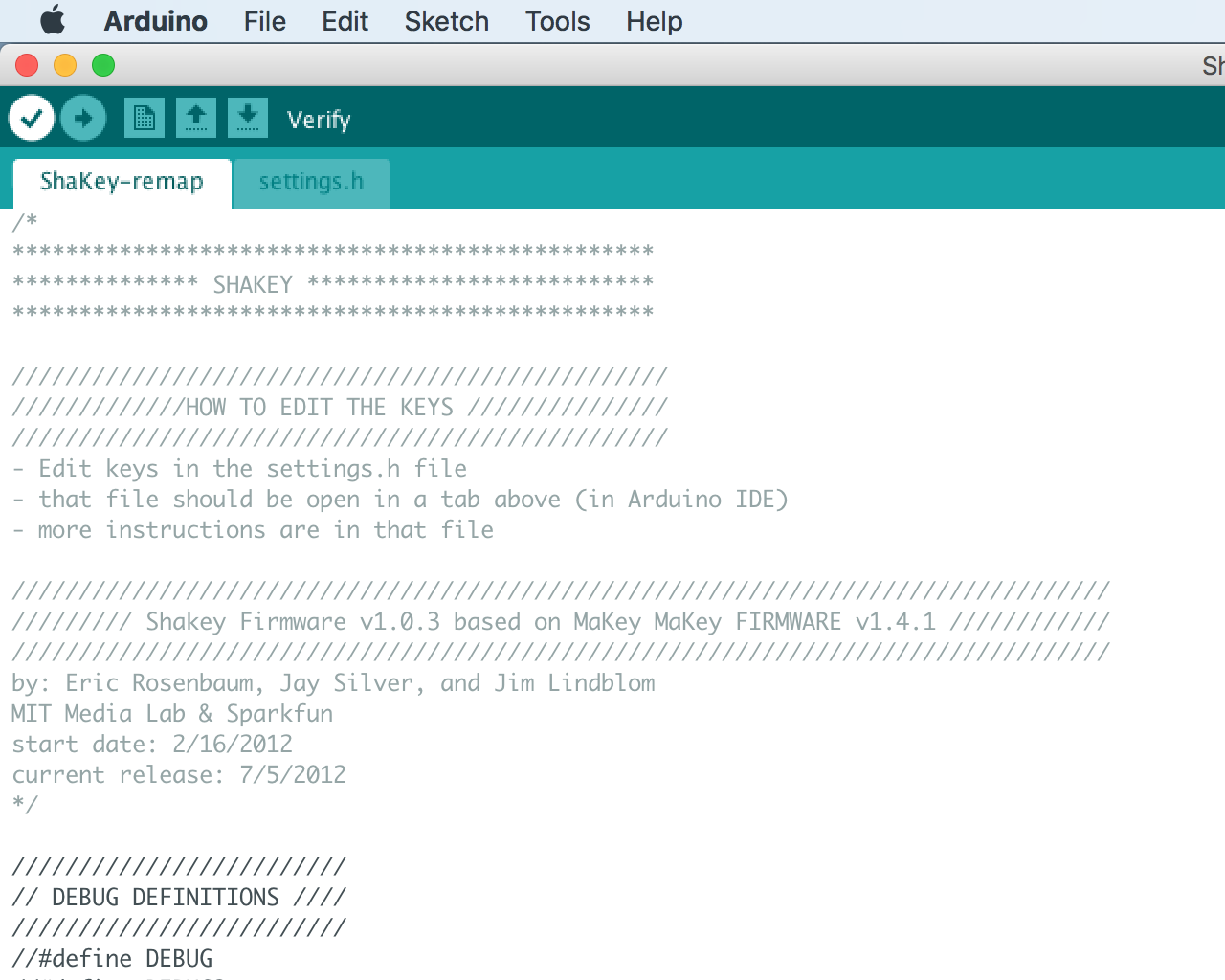Open the Arduino application menu
1225x980 pixels.
click(155, 21)
